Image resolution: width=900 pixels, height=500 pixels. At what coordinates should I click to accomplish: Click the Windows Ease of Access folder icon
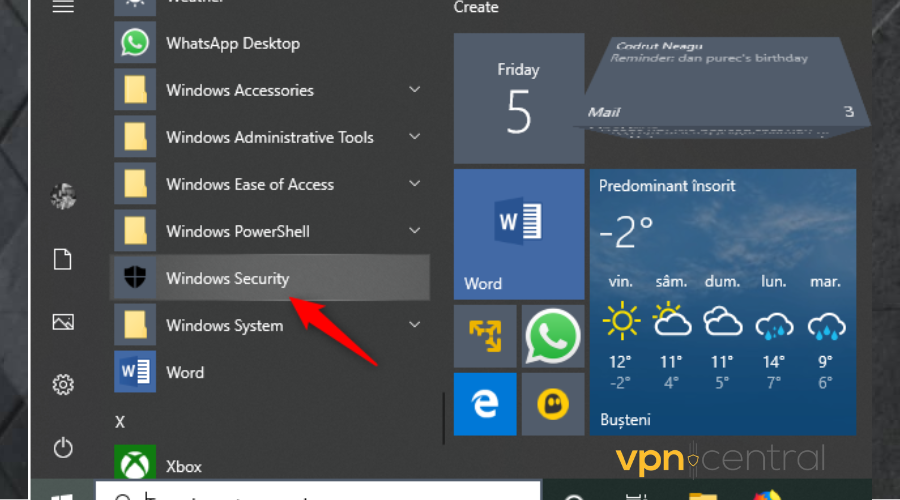(135, 184)
